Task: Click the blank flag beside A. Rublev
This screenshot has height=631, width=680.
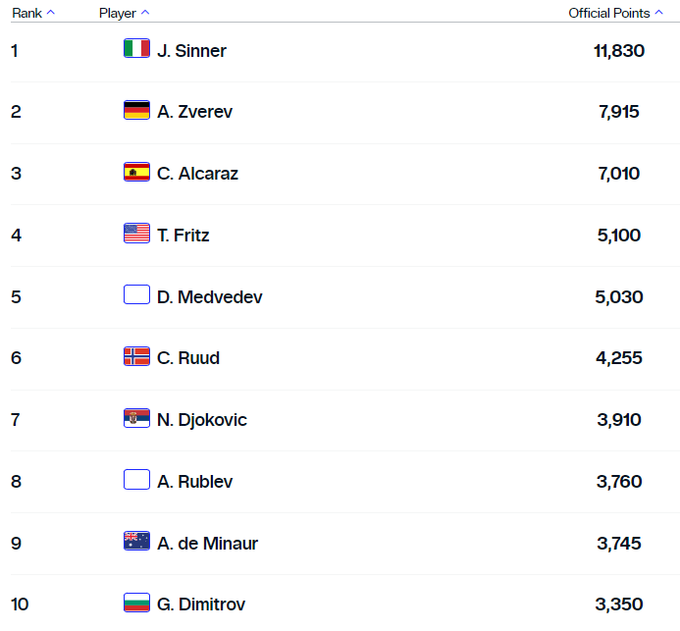Action: pyautogui.click(x=137, y=481)
